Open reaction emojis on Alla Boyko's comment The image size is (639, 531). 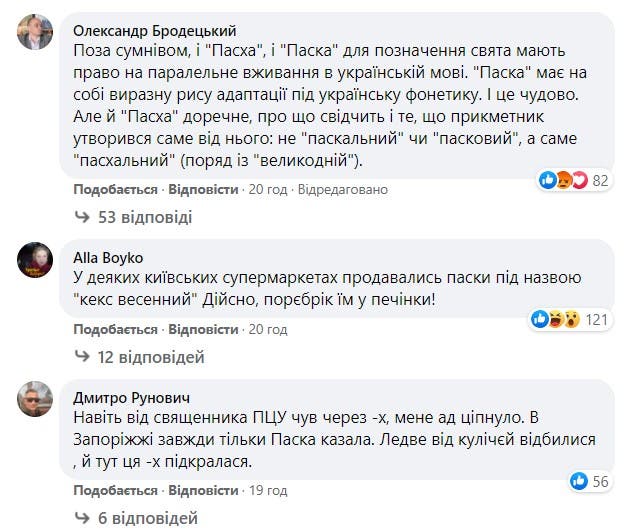coord(554,319)
